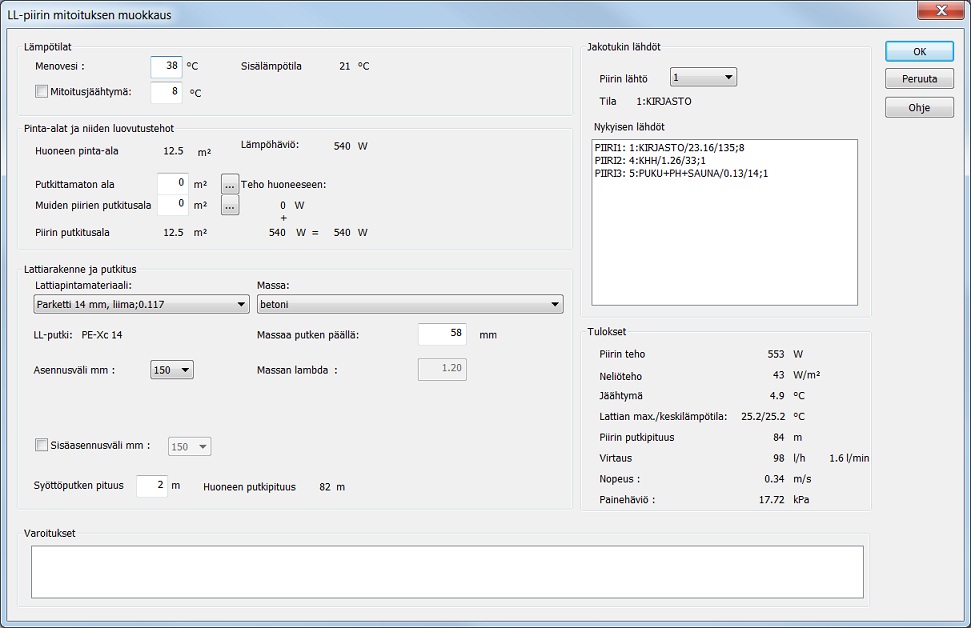
Task: Enable the Mitoitusjäähtymä checkbox
Action: click(41, 92)
